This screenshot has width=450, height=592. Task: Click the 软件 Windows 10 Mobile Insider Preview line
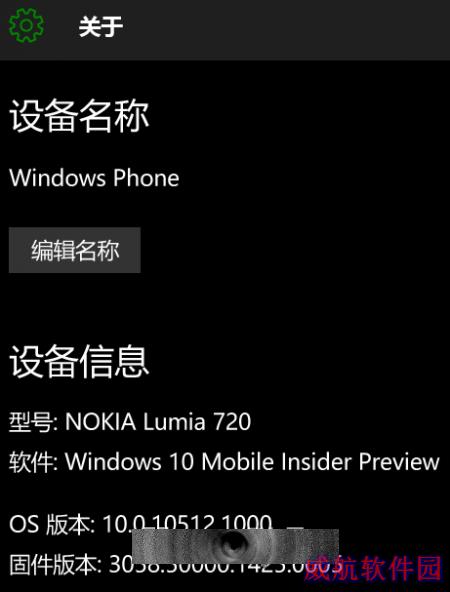pyautogui.click(x=224, y=461)
